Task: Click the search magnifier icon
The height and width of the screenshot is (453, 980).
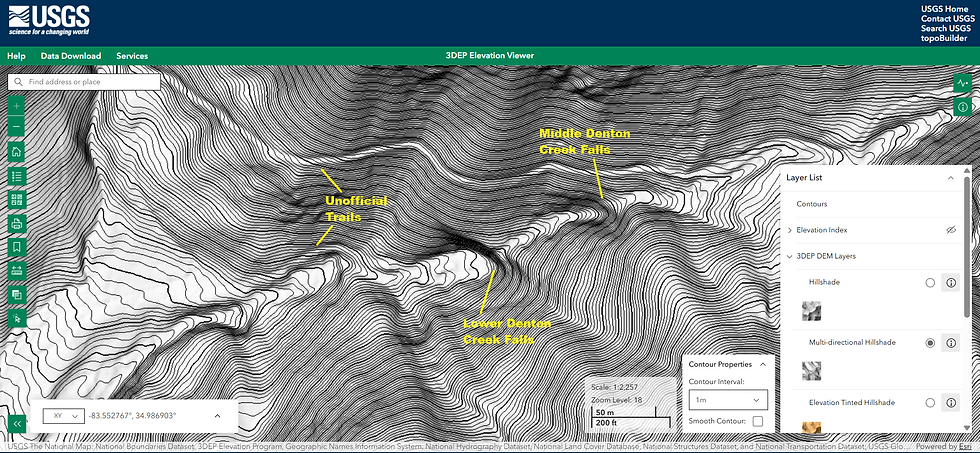Action: click(x=18, y=82)
